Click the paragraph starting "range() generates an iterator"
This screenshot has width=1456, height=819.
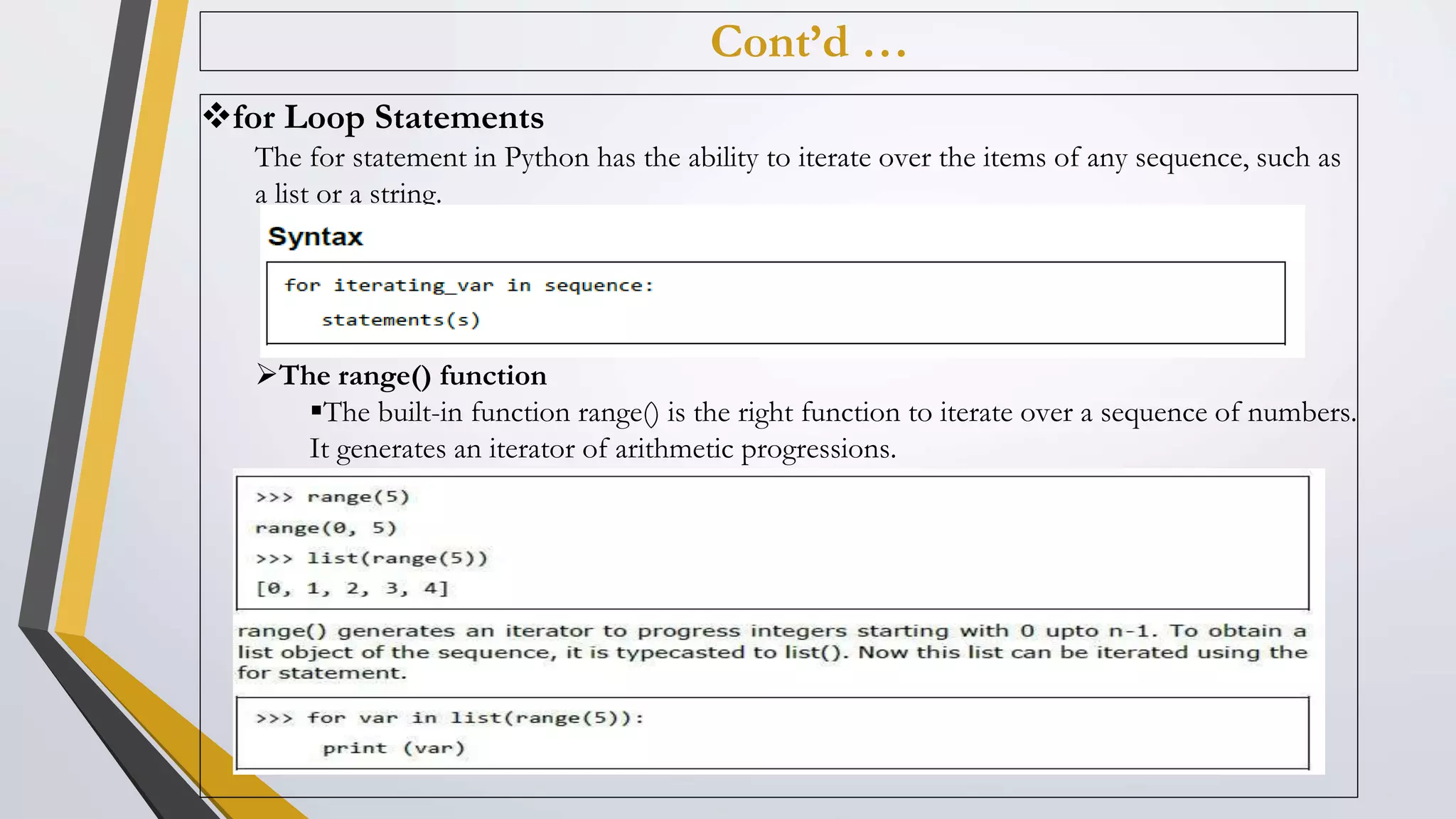pos(772,651)
